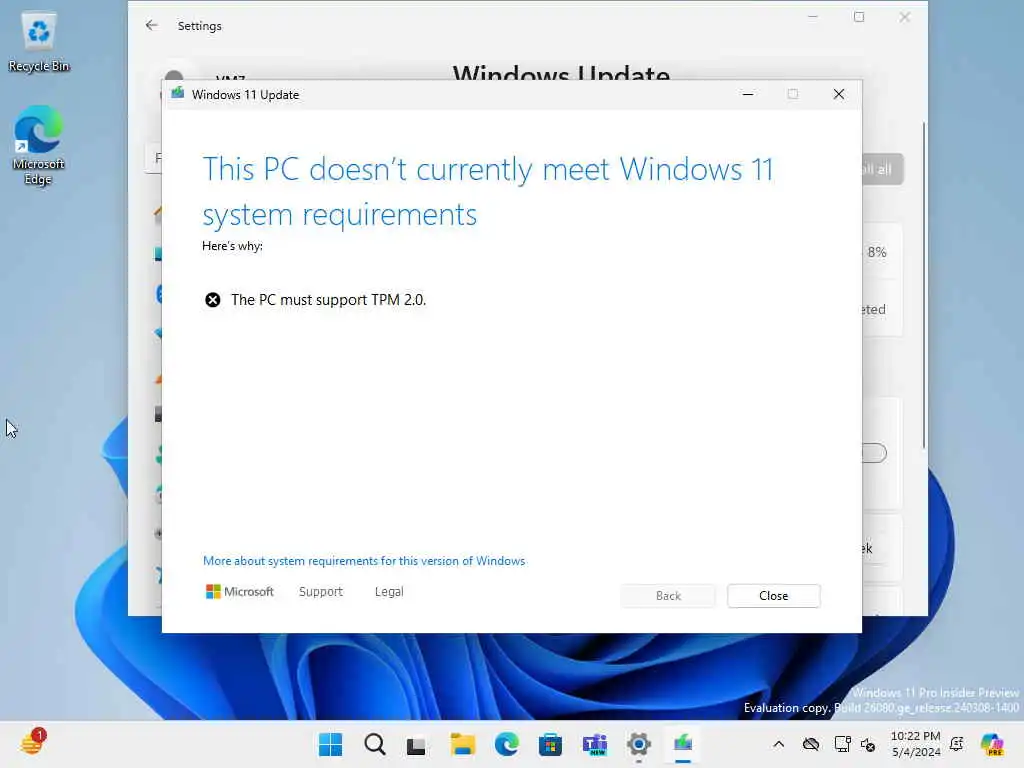
Task: Click the 'The PC must support TPM 2.0.' text
Action: point(328,300)
